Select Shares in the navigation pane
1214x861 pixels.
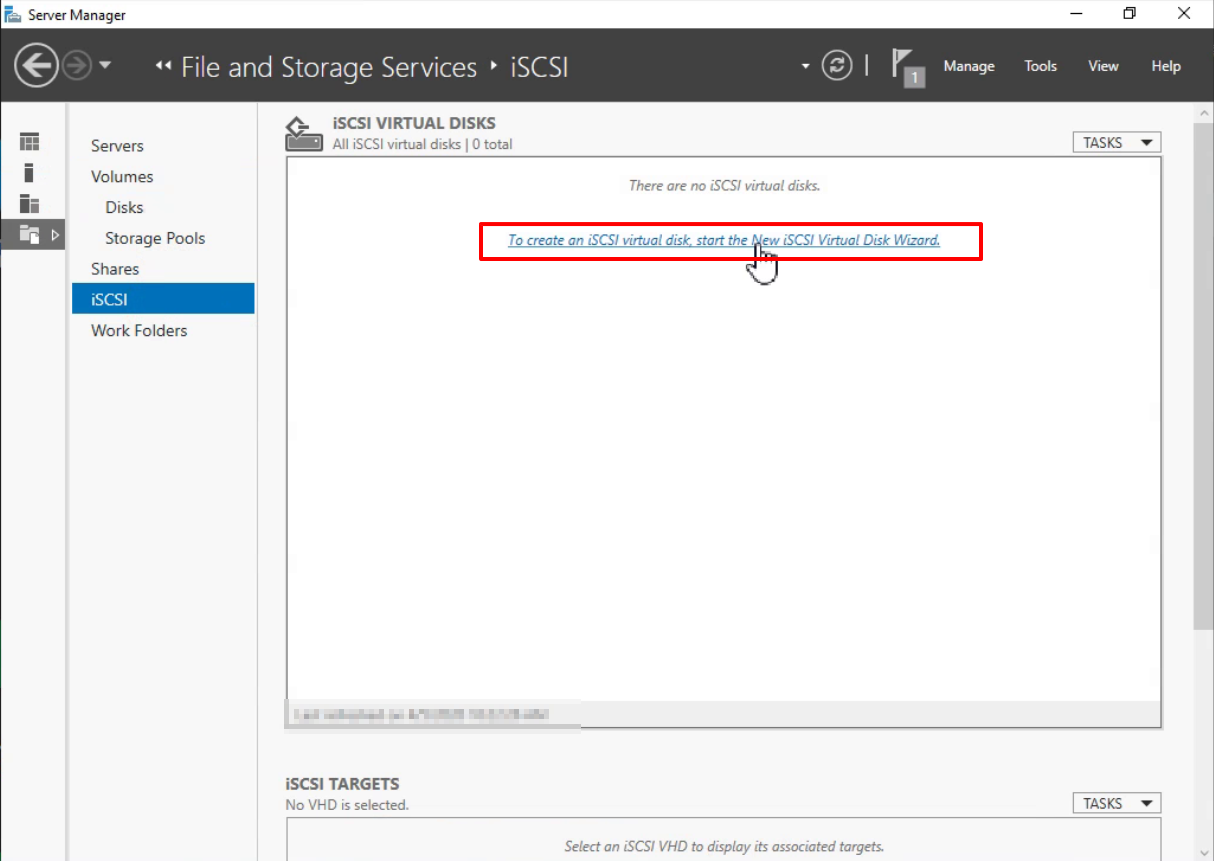[x=115, y=269]
